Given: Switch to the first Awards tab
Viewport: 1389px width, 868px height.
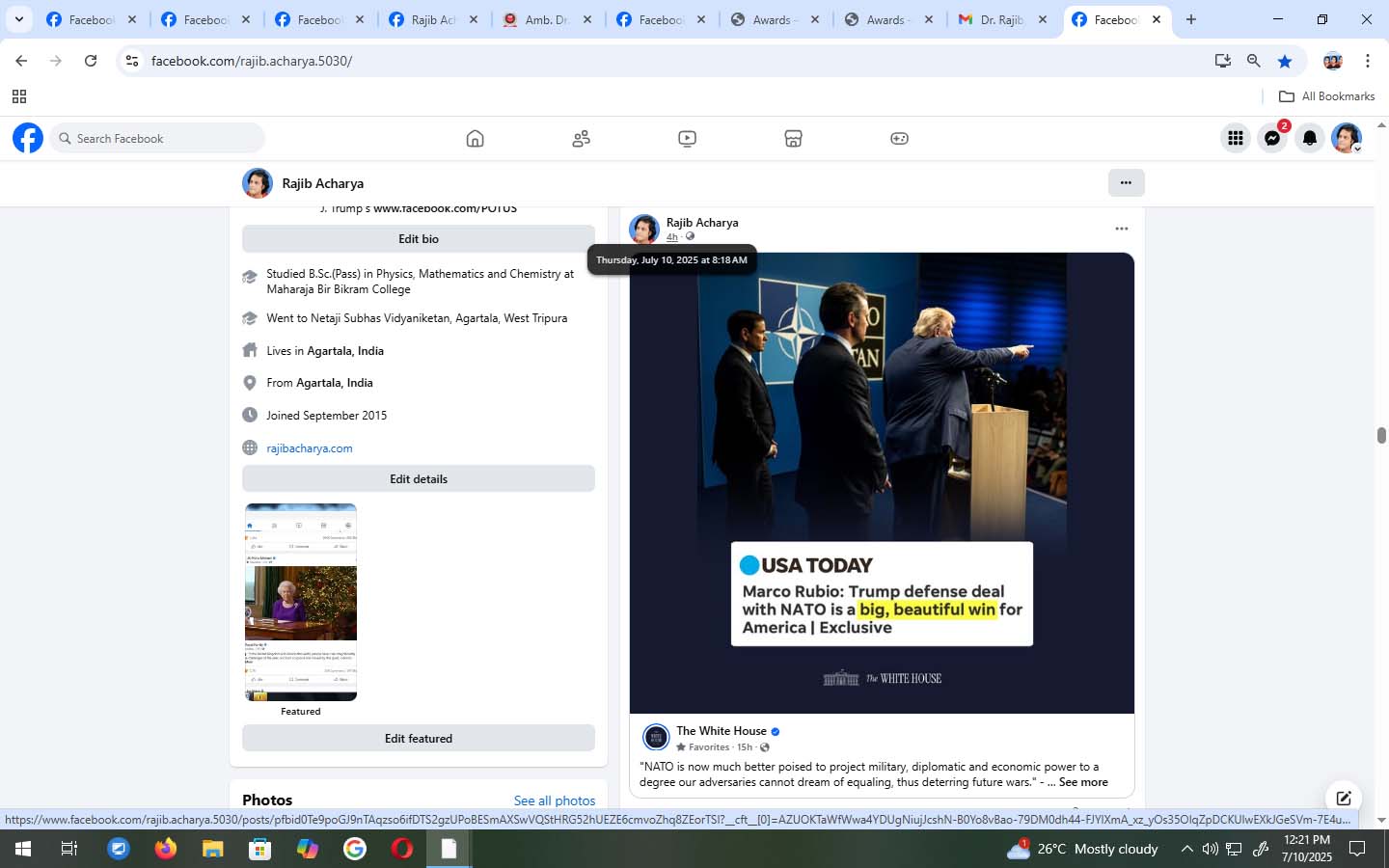Looking at the screenshot, I should click(x=775, y=19).
